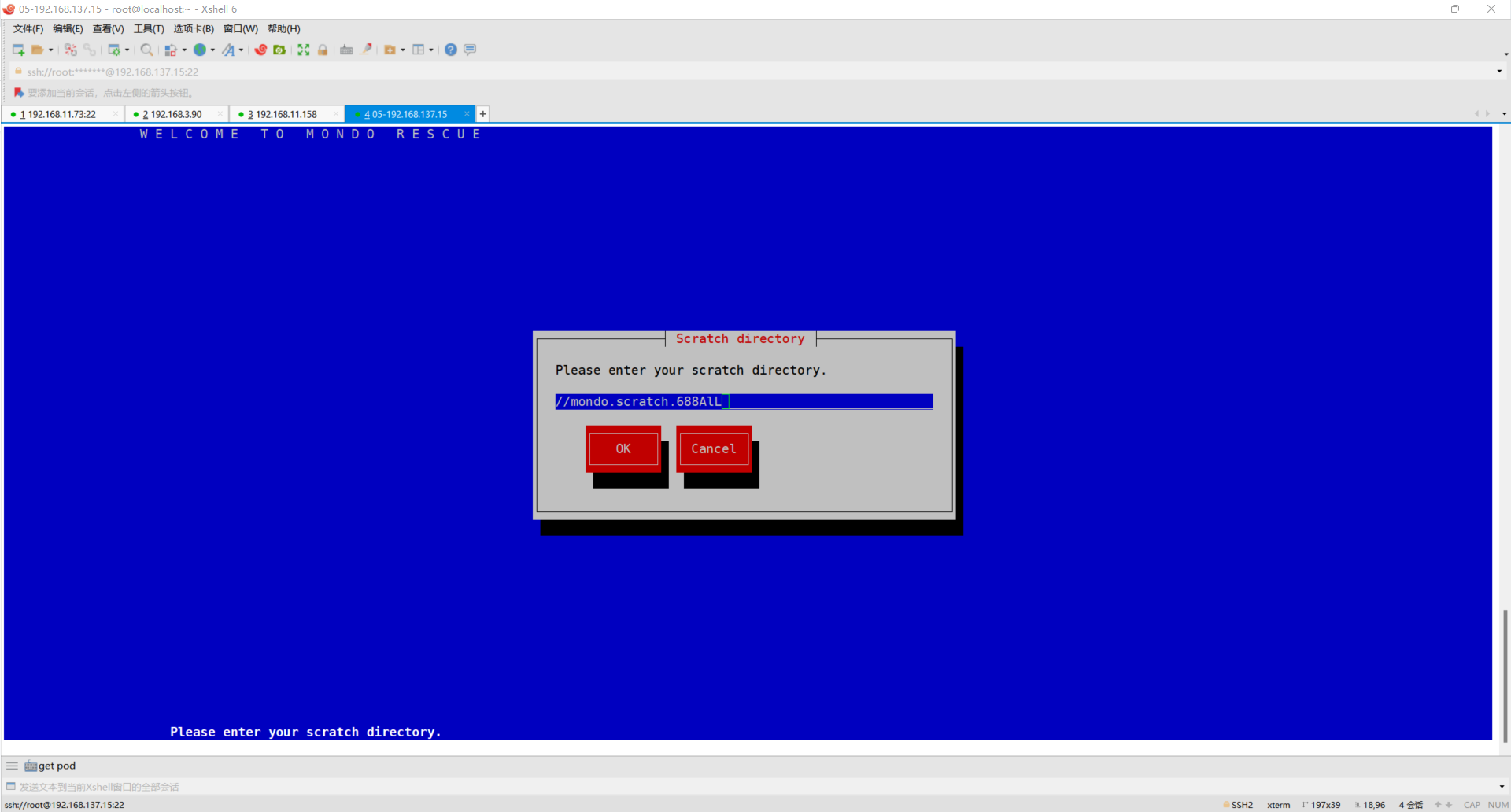Switch to tab 192.168.11.158

click(286, 114)
